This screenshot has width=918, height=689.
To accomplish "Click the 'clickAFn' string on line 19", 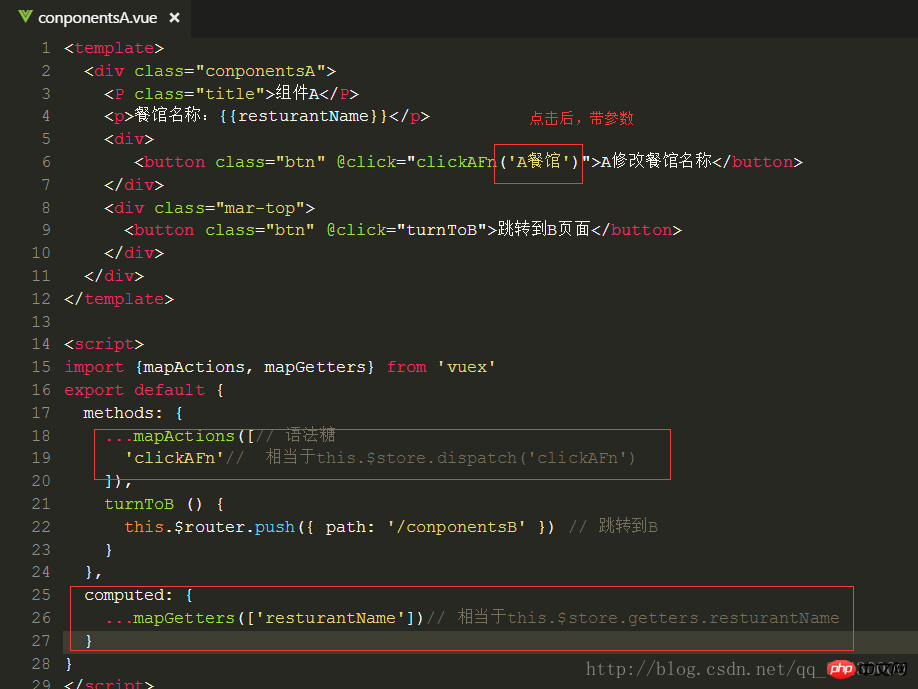I will tap(174, 458).
